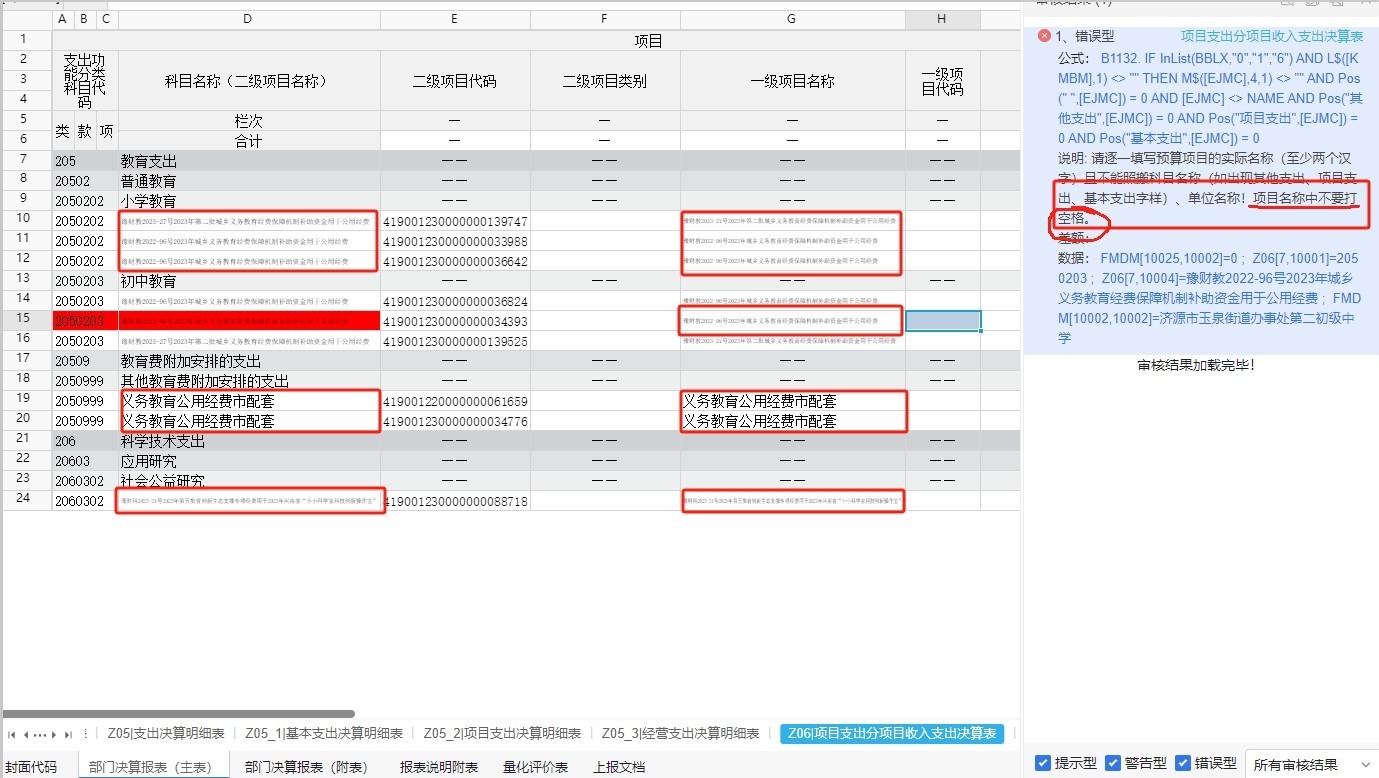1379x778 pixels.
Task: Switch to Z05_2|项目支出决算明细表 sheet
Action: coord(502,733)
